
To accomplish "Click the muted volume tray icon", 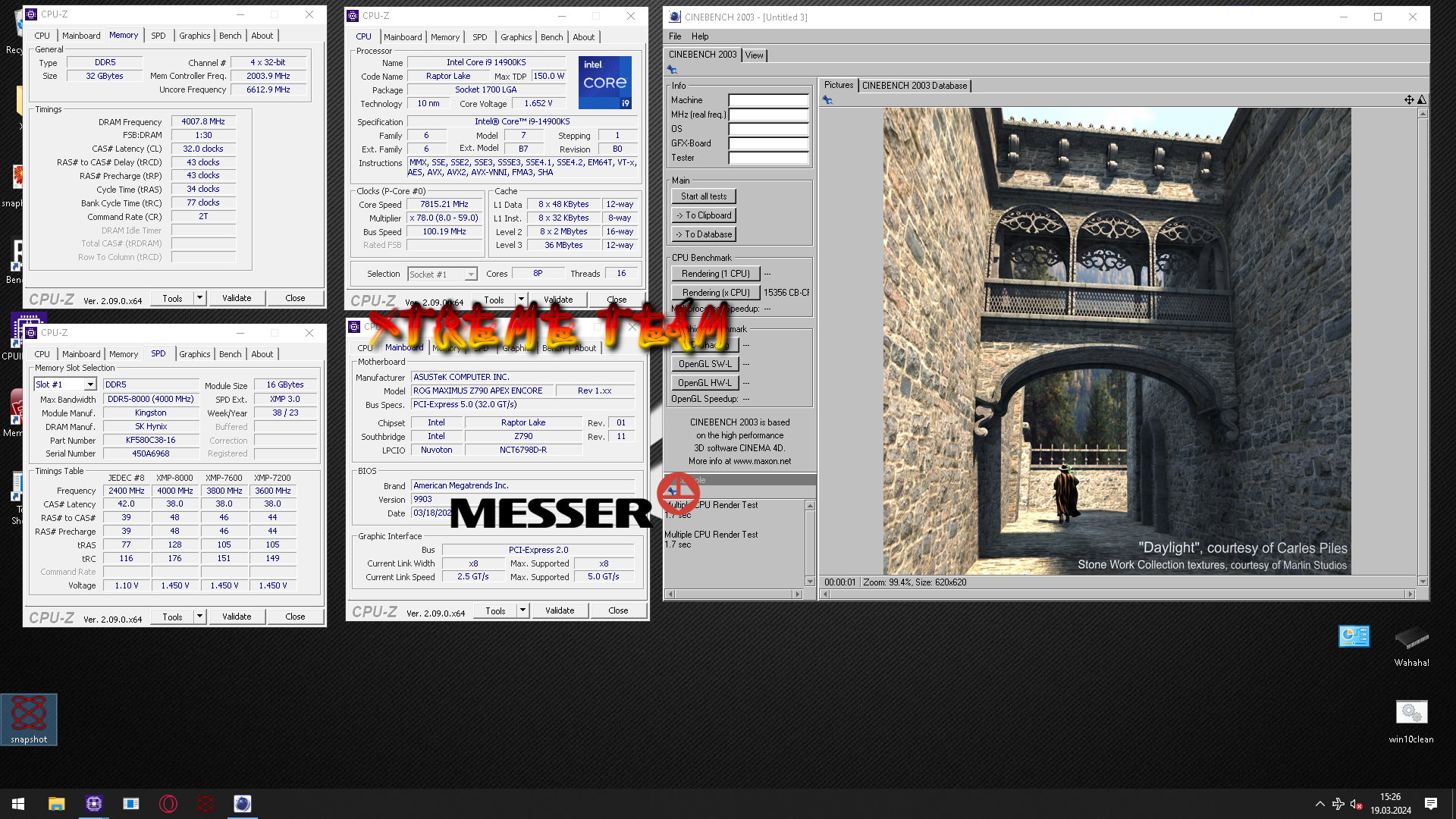I will point(1356,804).
